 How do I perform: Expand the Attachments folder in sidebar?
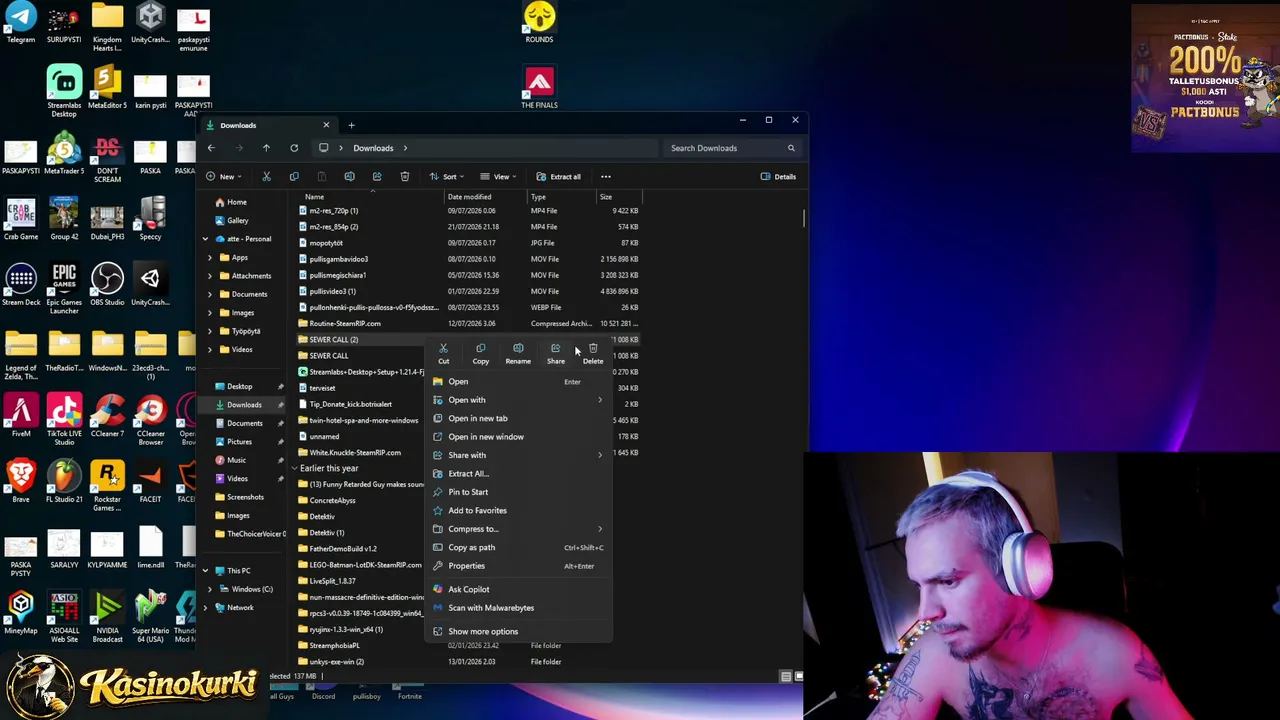210,276
